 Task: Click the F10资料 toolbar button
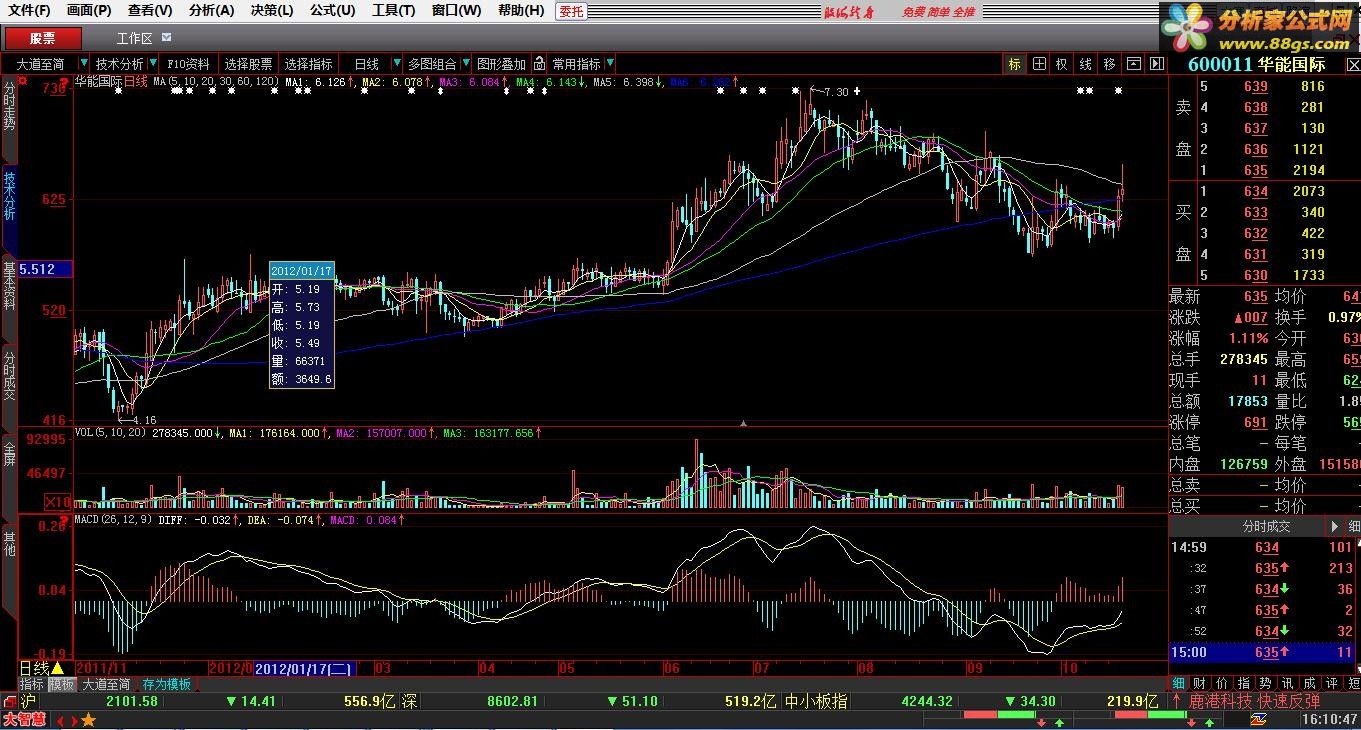tap(188, 64)
